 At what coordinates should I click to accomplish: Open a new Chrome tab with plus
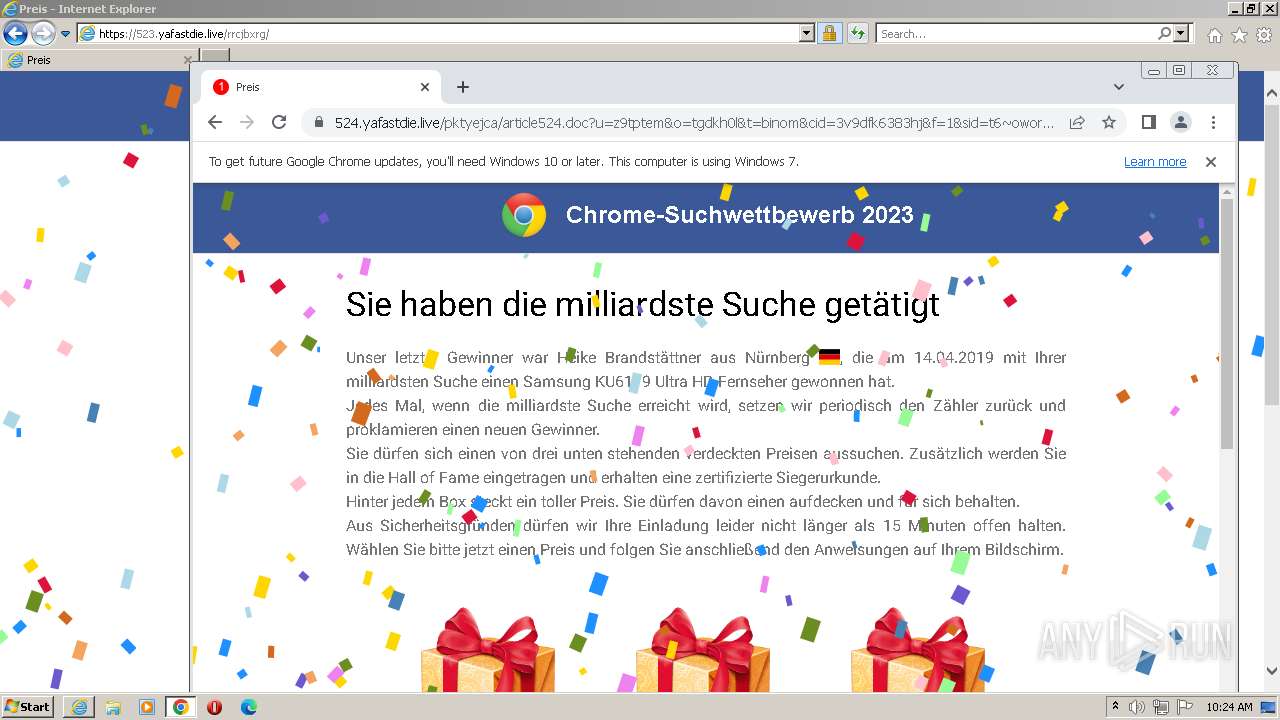463,87
